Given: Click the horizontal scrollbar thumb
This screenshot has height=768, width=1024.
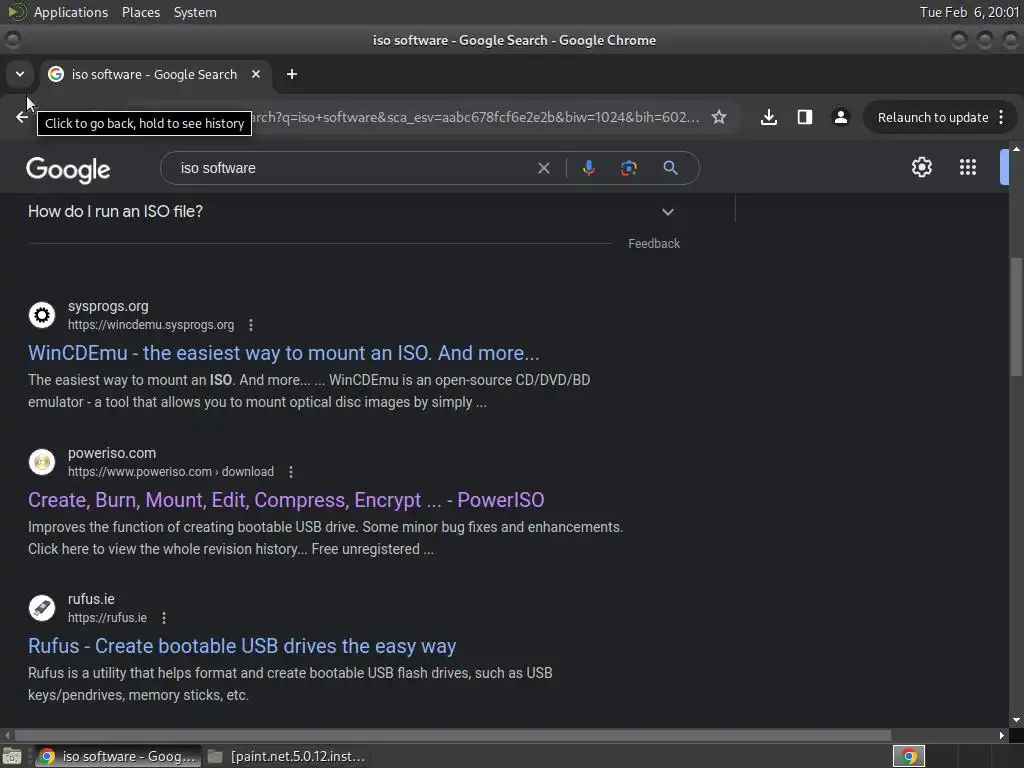Looking at the screenshot, I should [452, 735].
